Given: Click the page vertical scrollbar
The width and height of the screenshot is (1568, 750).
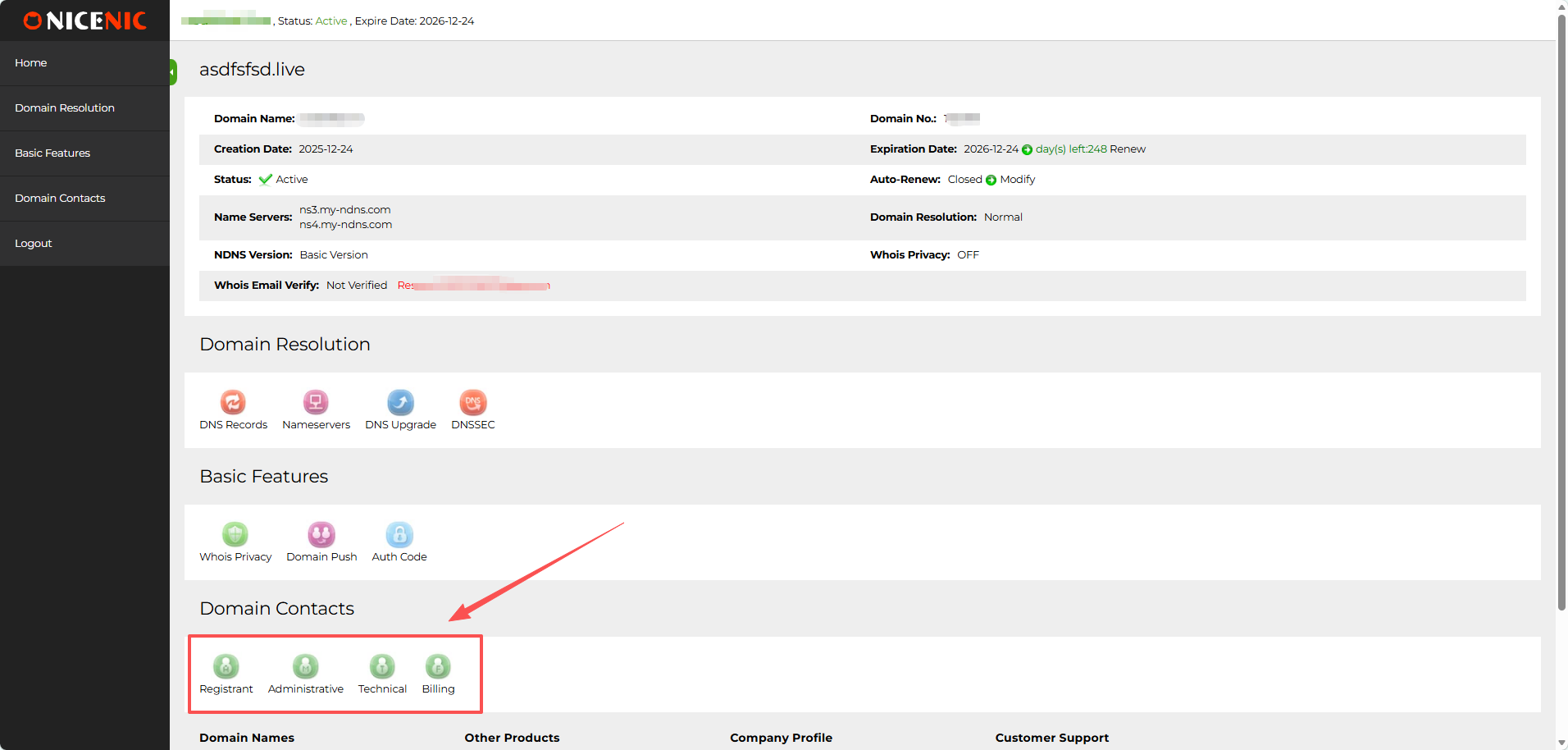Looking at the screenshot, I should 1561,312.
